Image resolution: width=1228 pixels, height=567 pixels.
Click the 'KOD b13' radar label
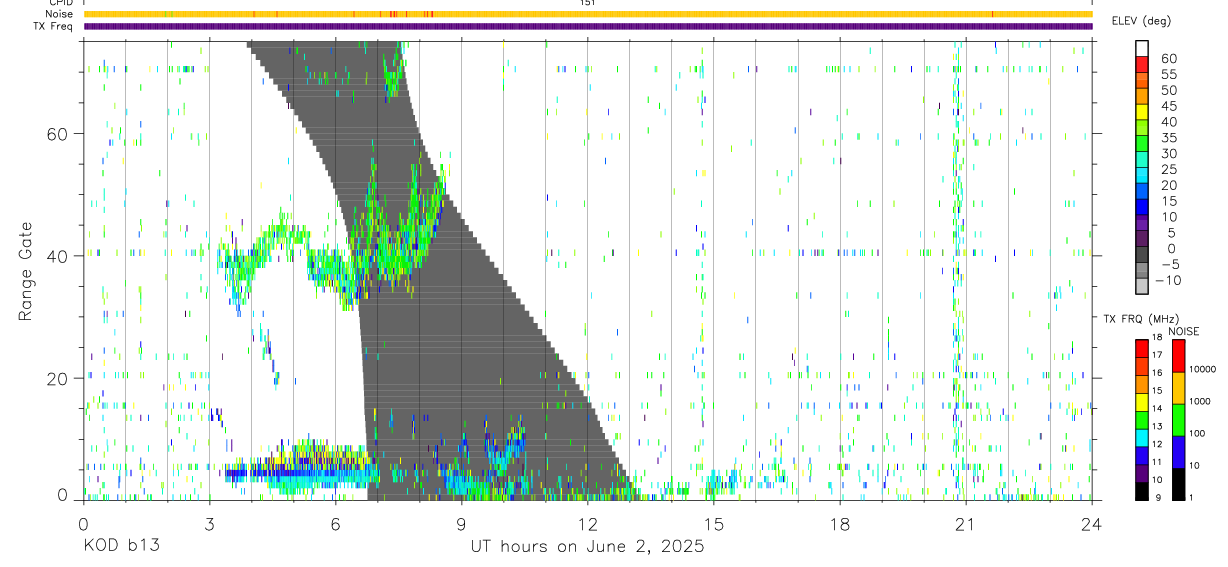120,547
